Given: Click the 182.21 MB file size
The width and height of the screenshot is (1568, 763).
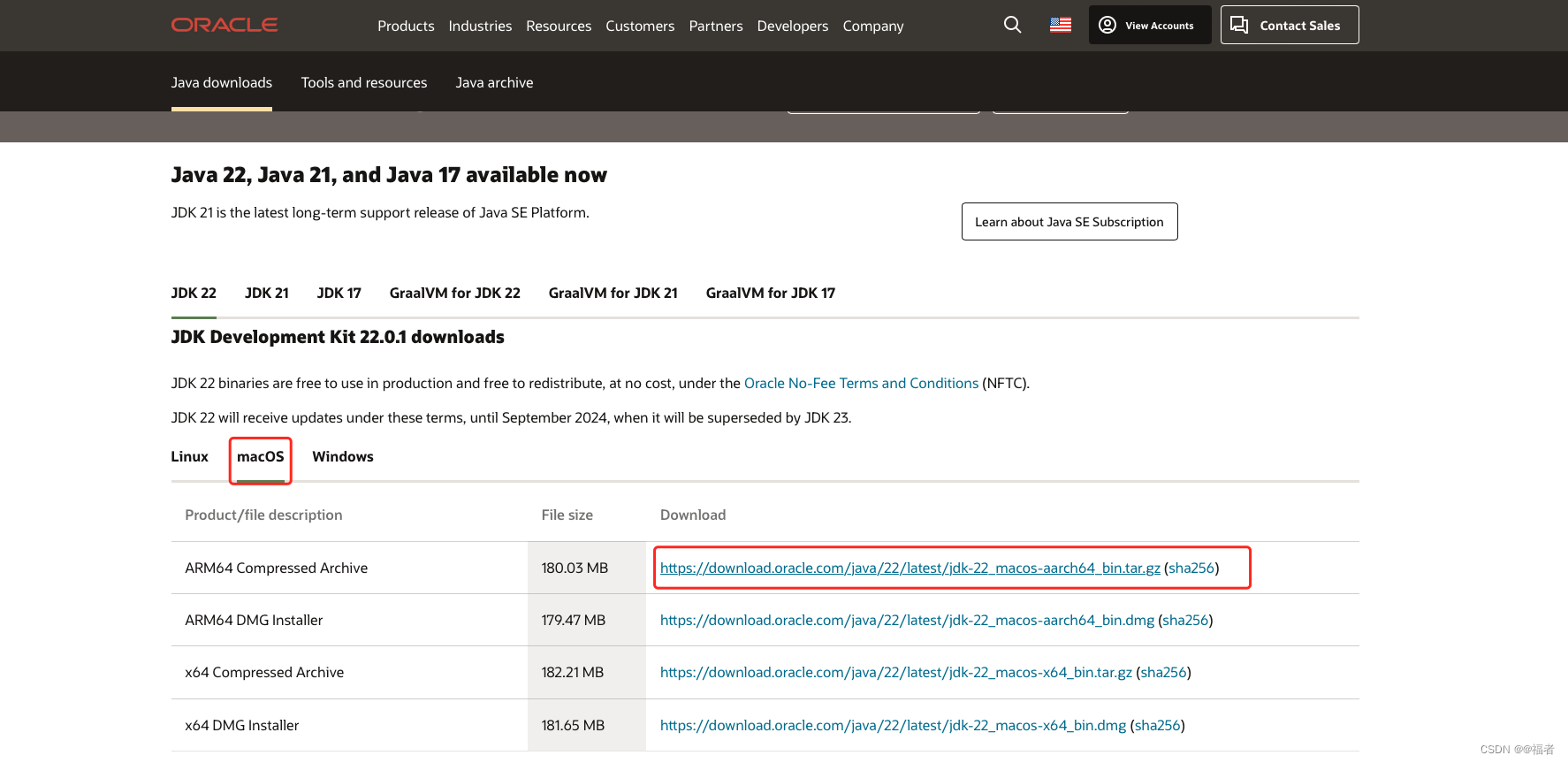Looking at the screenshot, I should 573,672.
